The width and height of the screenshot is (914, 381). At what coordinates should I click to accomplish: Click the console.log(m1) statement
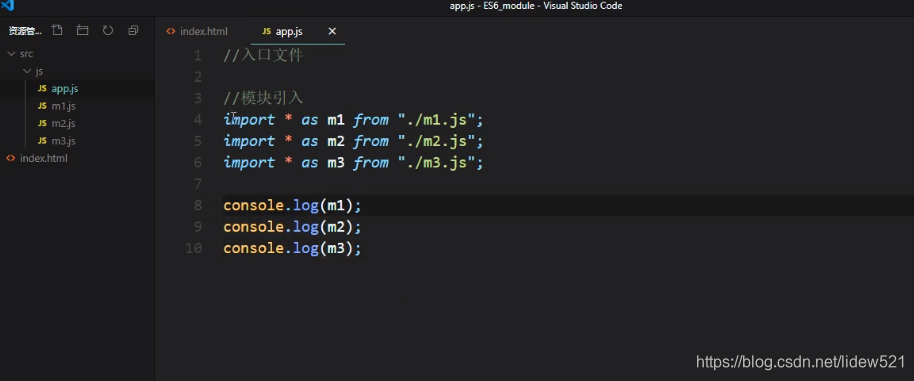click(x=292, y=206)
